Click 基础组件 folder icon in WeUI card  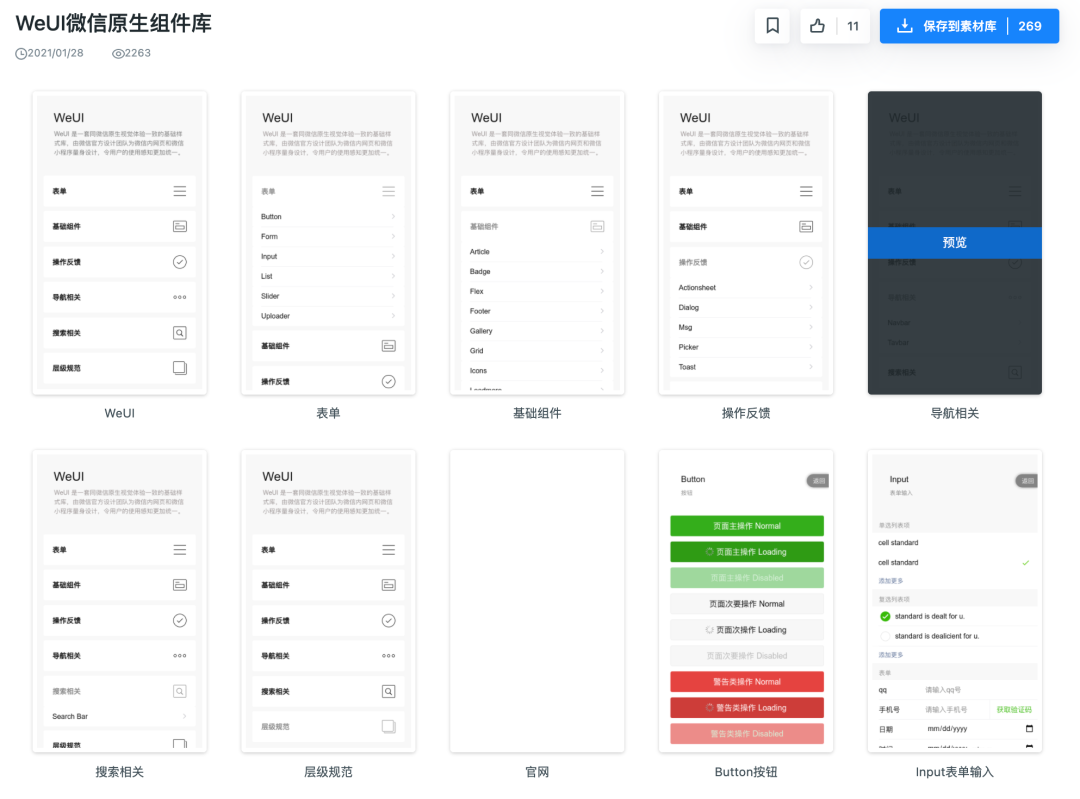[x=180, y=227]
